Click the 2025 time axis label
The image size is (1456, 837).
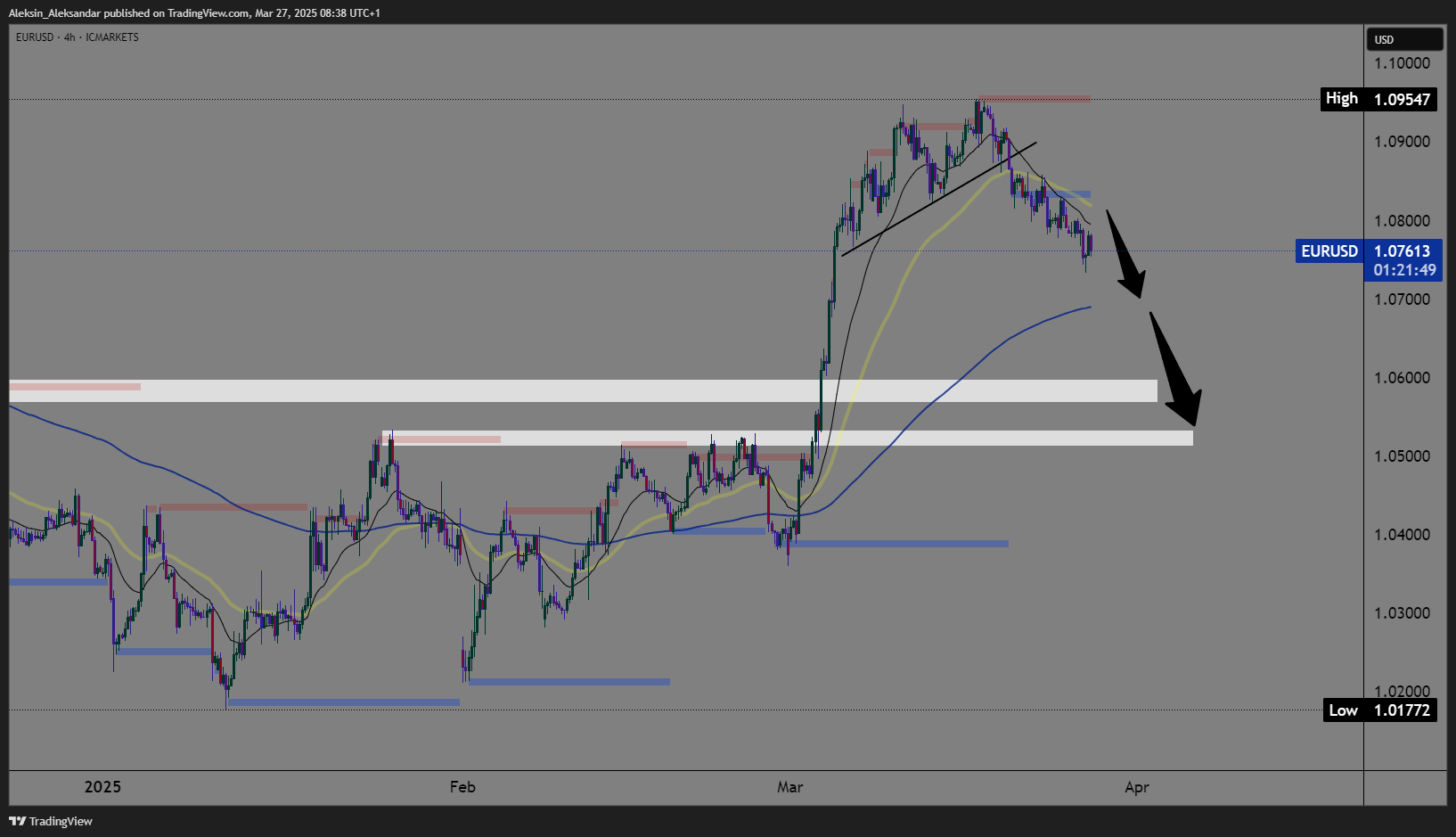tap(102, 787)
